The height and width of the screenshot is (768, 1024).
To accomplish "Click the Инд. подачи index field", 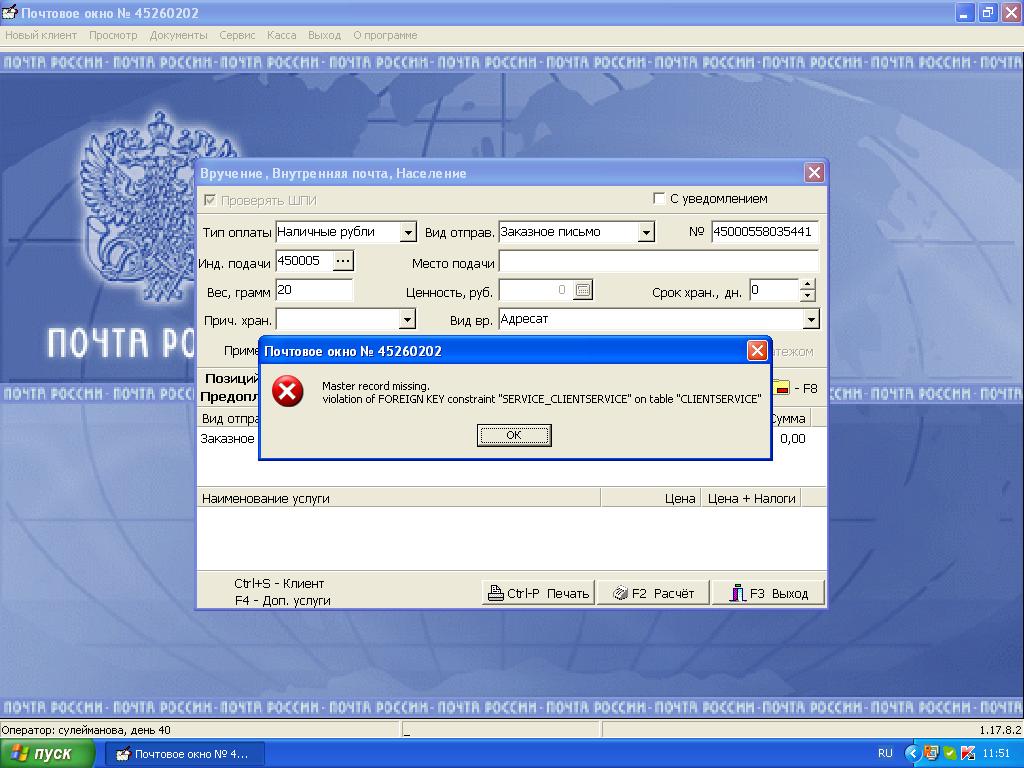I will [x=304, y=261].
